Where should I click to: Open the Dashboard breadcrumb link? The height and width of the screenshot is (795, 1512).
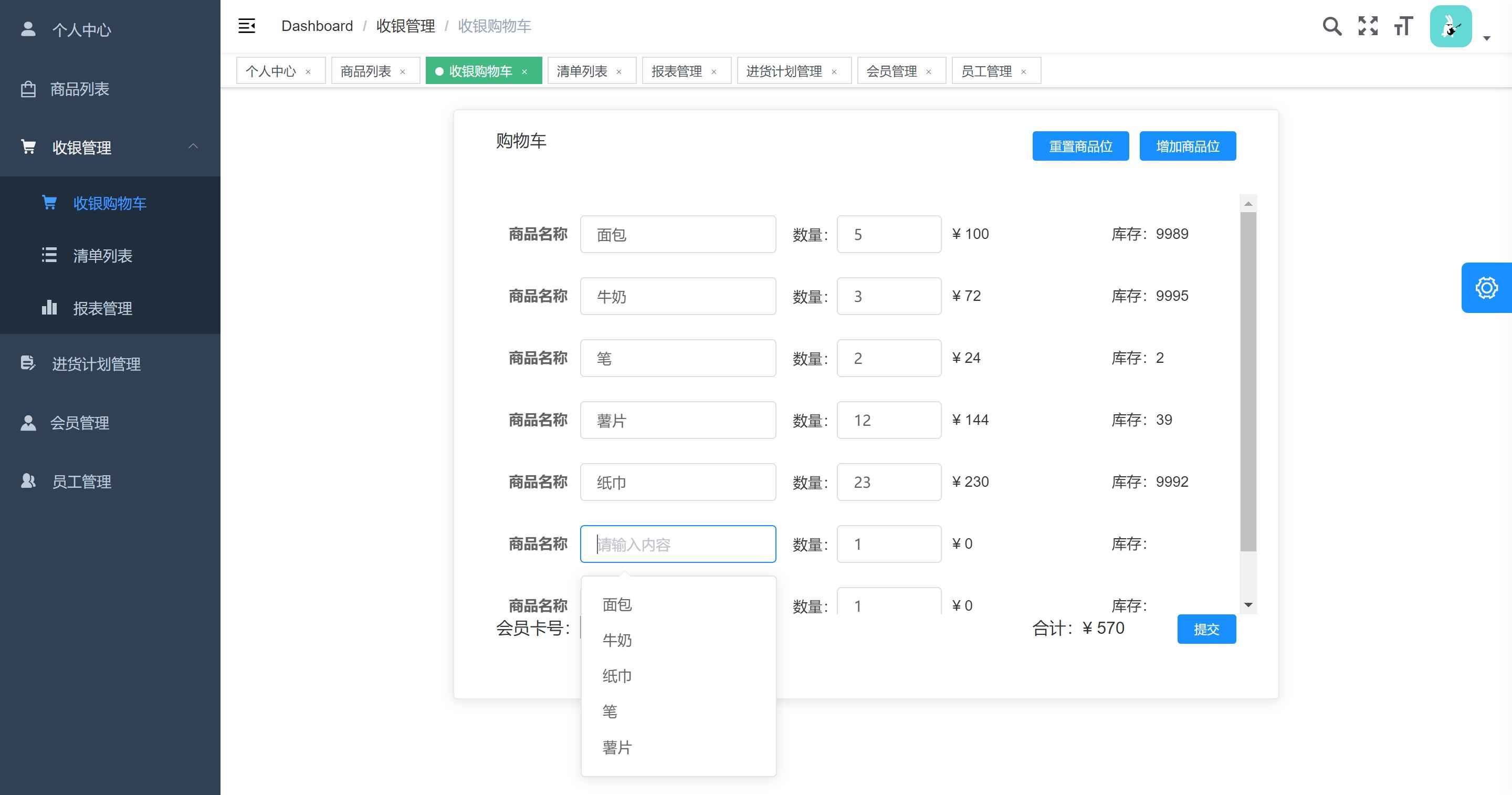(x=317, y=26)
